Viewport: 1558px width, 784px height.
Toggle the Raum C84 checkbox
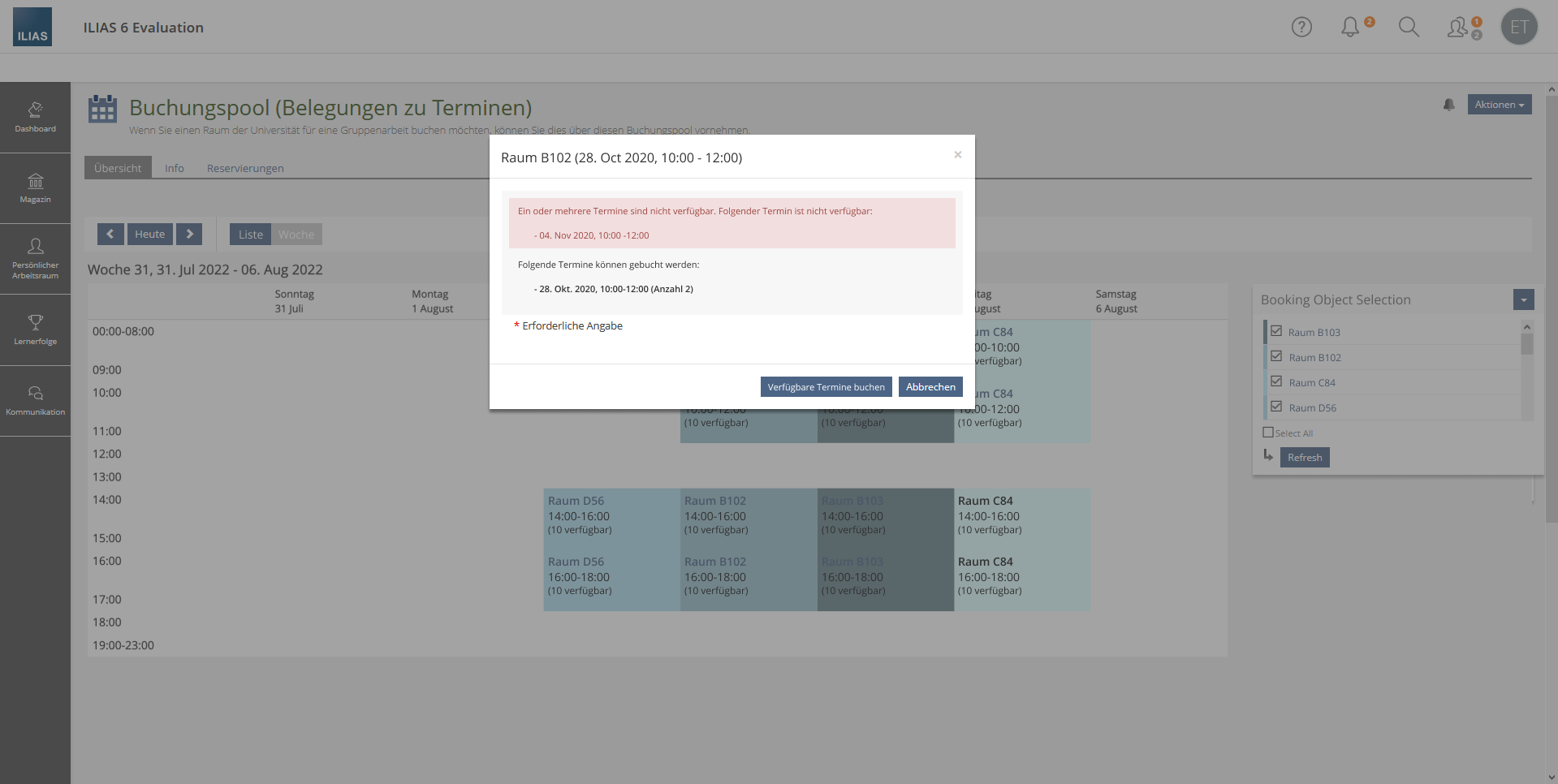coord(1276,381)
